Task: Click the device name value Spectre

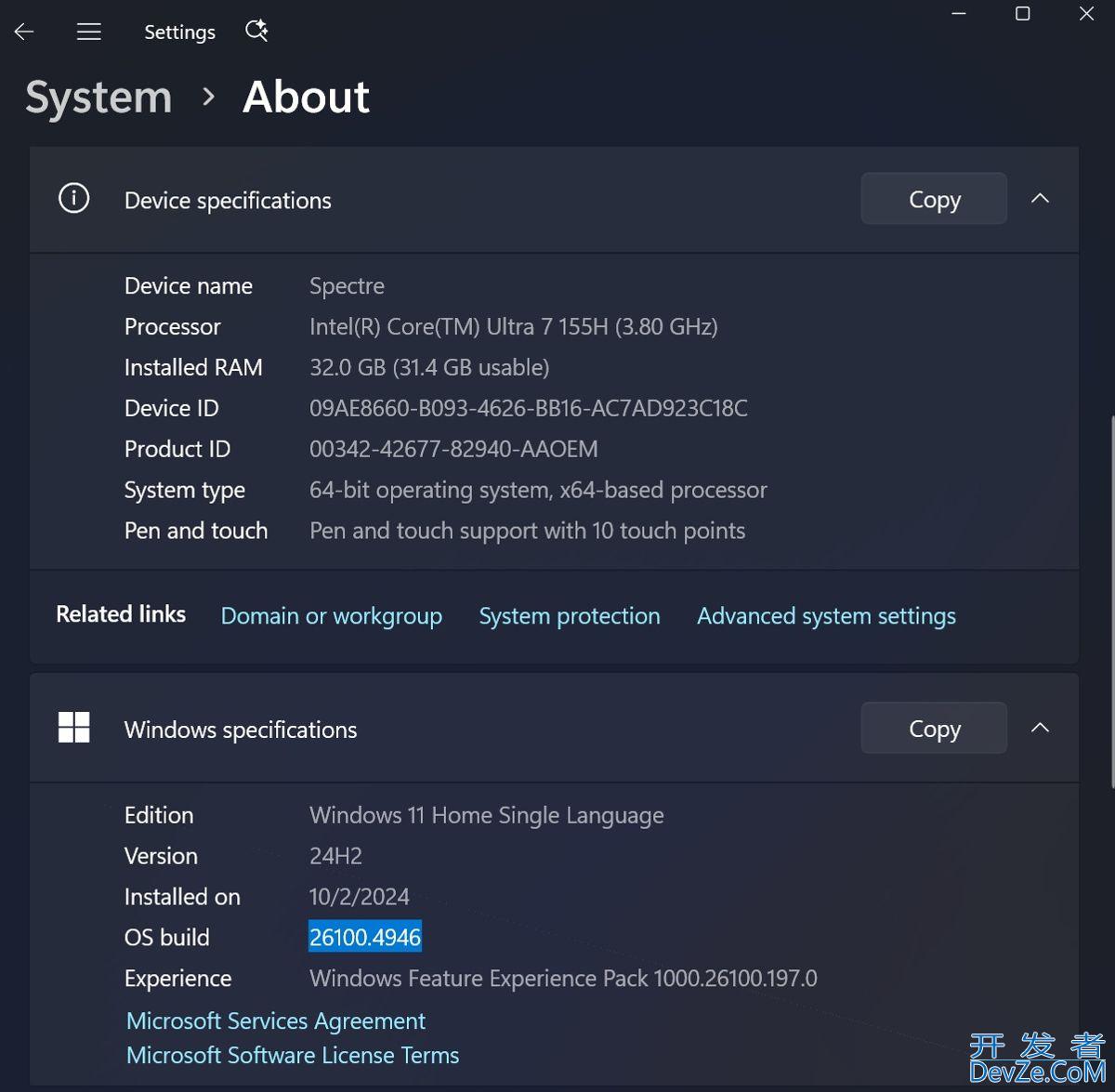Action: (x=347, y=286)
